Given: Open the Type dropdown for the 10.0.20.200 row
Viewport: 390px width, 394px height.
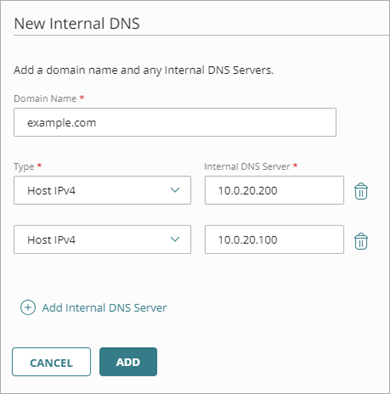Looking at the screenshot, I should click(102, 190).
